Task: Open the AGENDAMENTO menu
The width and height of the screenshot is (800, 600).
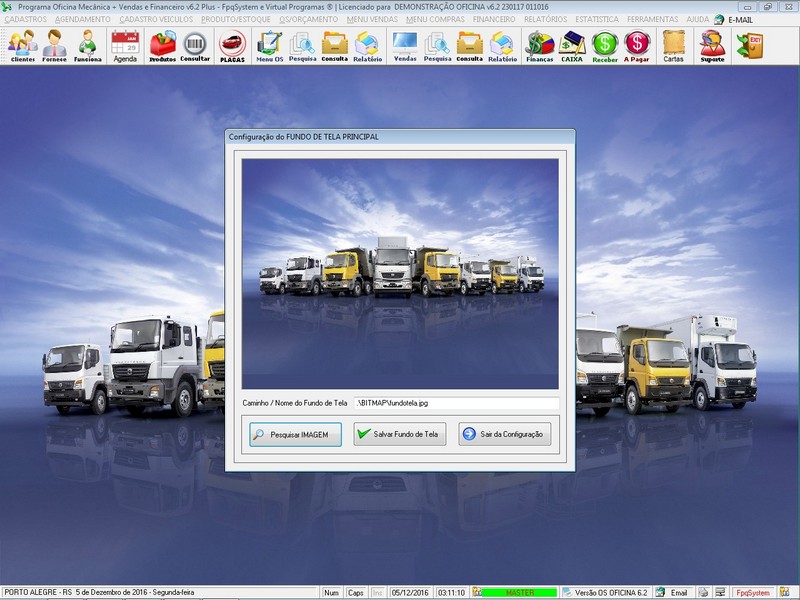Action: tap(83, 19)
